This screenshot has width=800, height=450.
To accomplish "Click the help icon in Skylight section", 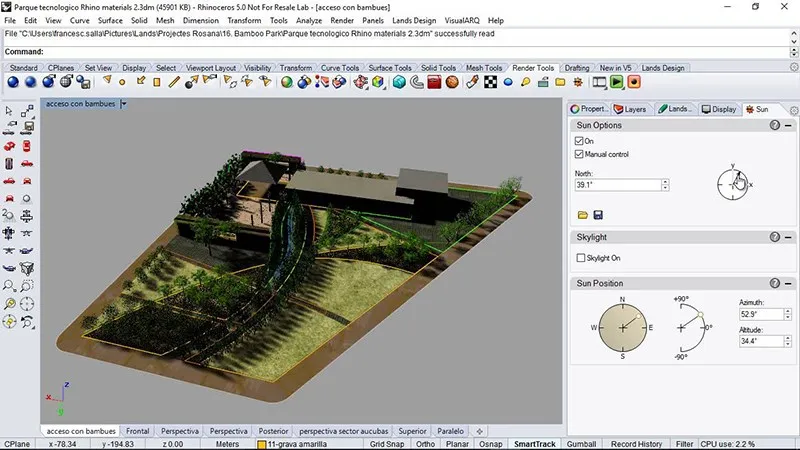I will (x=774, y=237).
